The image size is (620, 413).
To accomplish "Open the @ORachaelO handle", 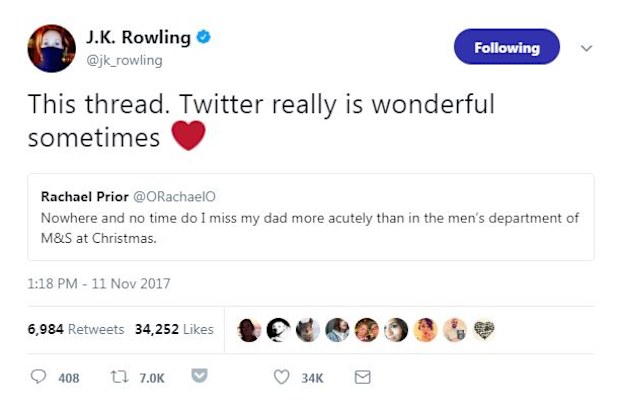I will [174, 197].
